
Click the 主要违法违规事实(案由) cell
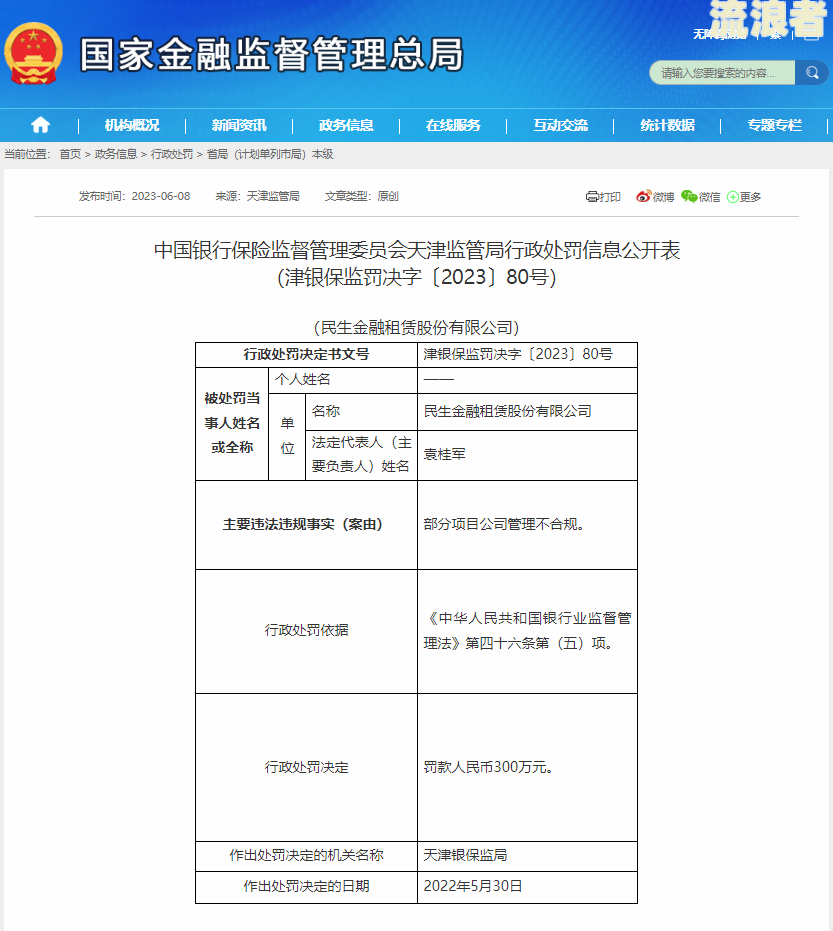coord(306,525)
